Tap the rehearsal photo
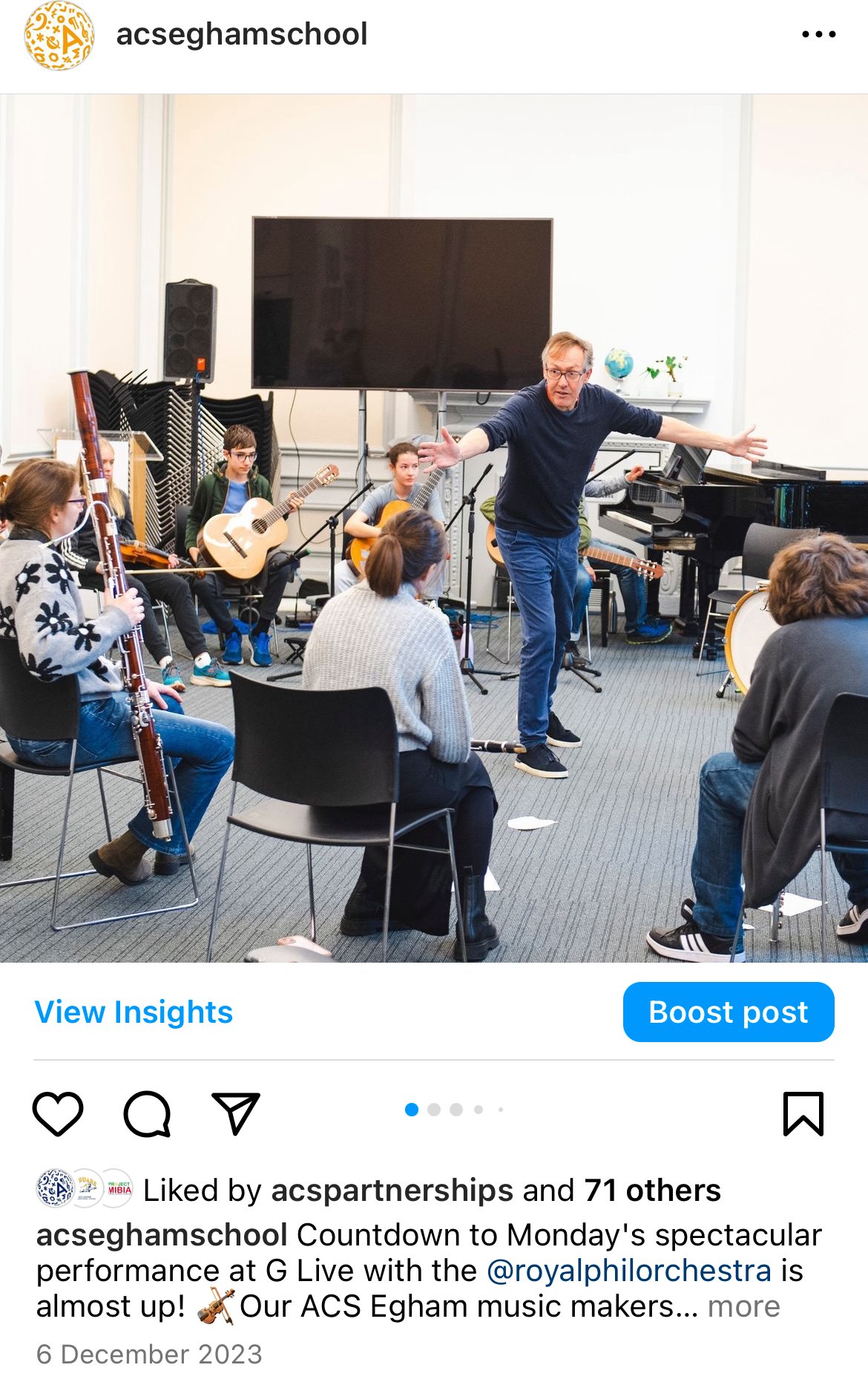The image size is (868, 1385). tap(434, 528)
